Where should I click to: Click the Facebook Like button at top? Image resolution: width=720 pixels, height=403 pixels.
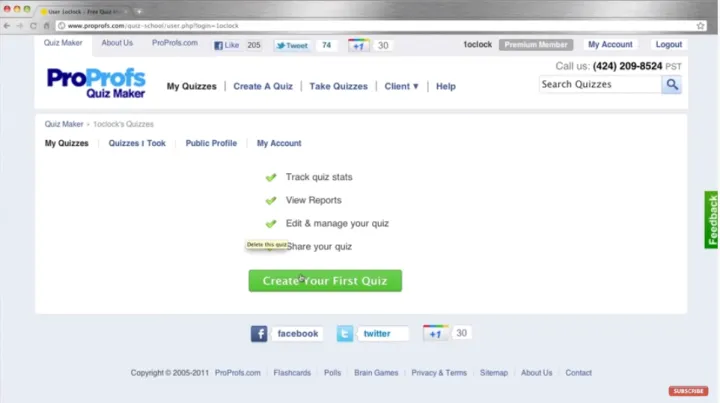pos(227,45)
